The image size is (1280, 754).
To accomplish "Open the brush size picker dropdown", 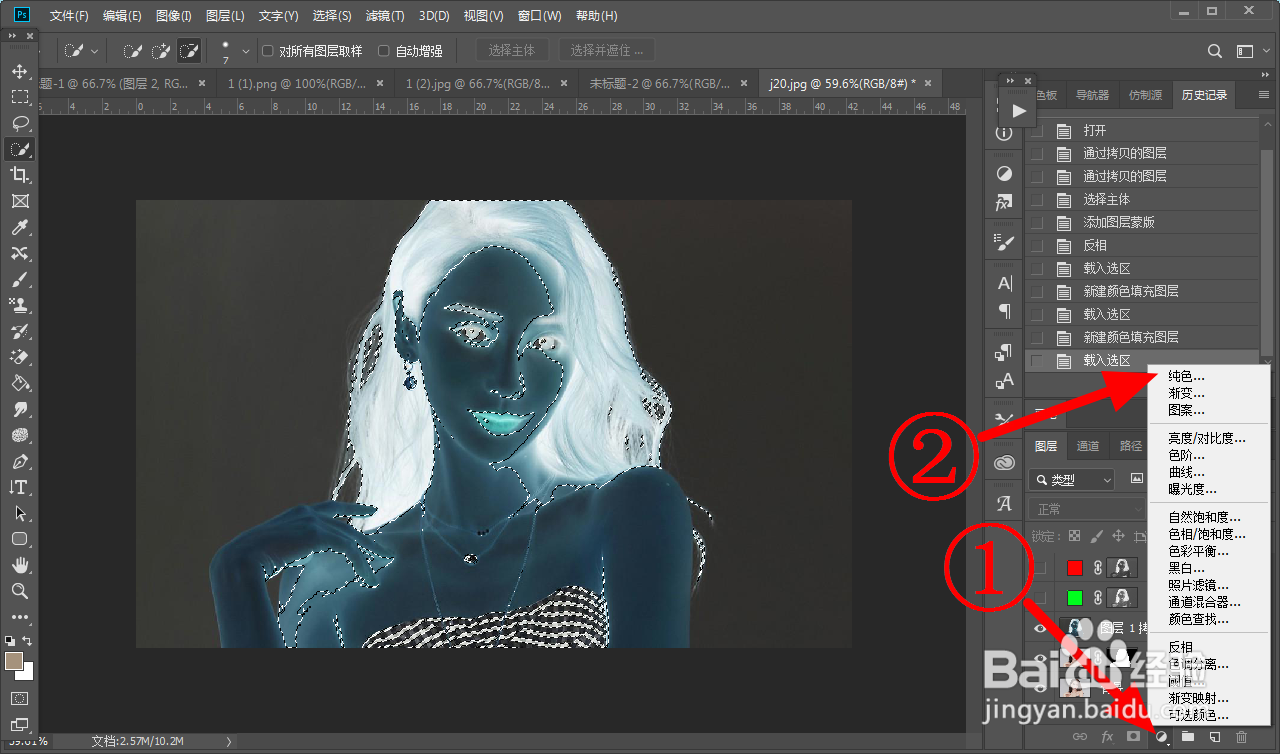I will (x=246, y=51).
